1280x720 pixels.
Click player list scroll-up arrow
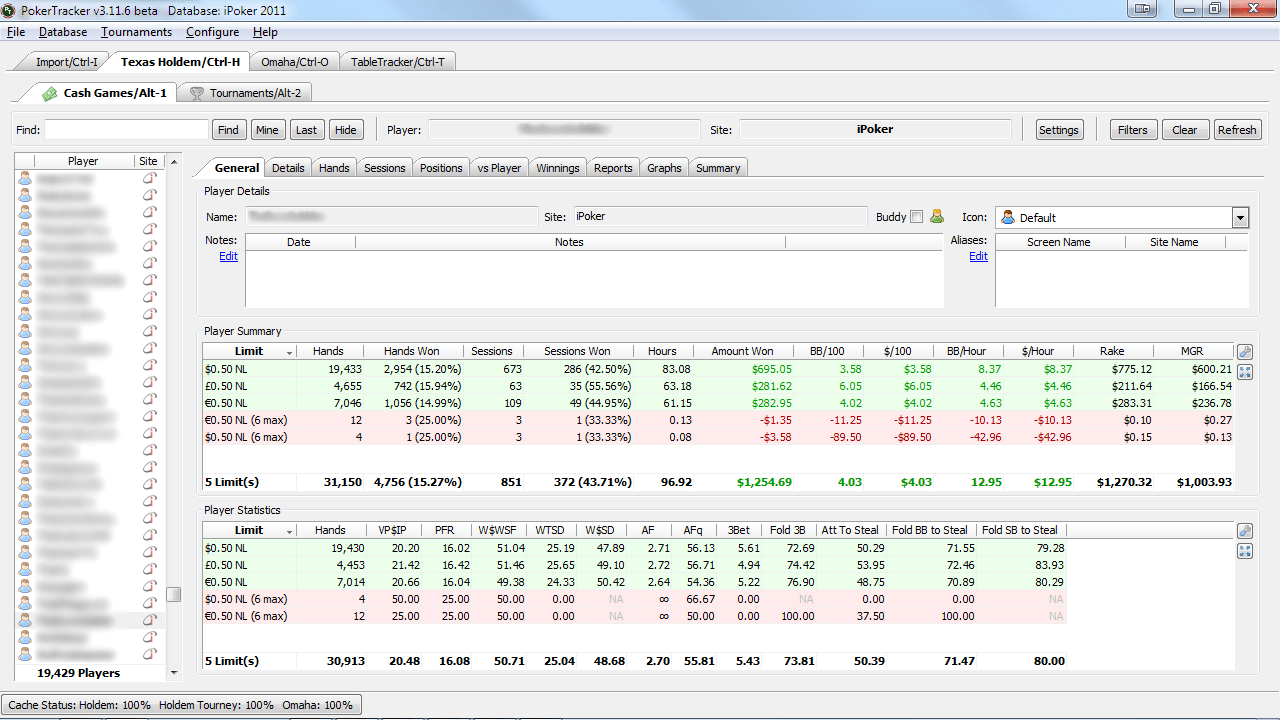174,161
